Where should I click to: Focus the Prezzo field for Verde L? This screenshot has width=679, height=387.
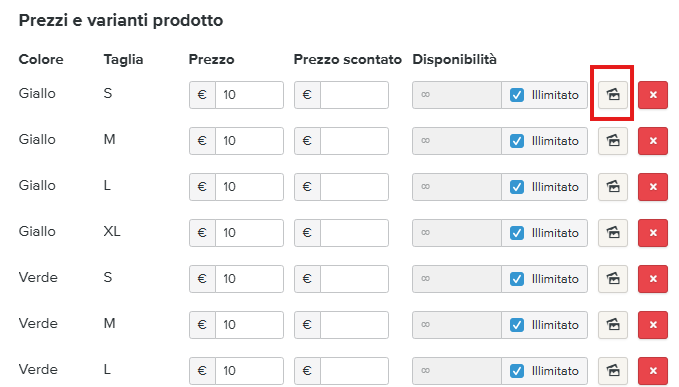click(x=249, y=371)
